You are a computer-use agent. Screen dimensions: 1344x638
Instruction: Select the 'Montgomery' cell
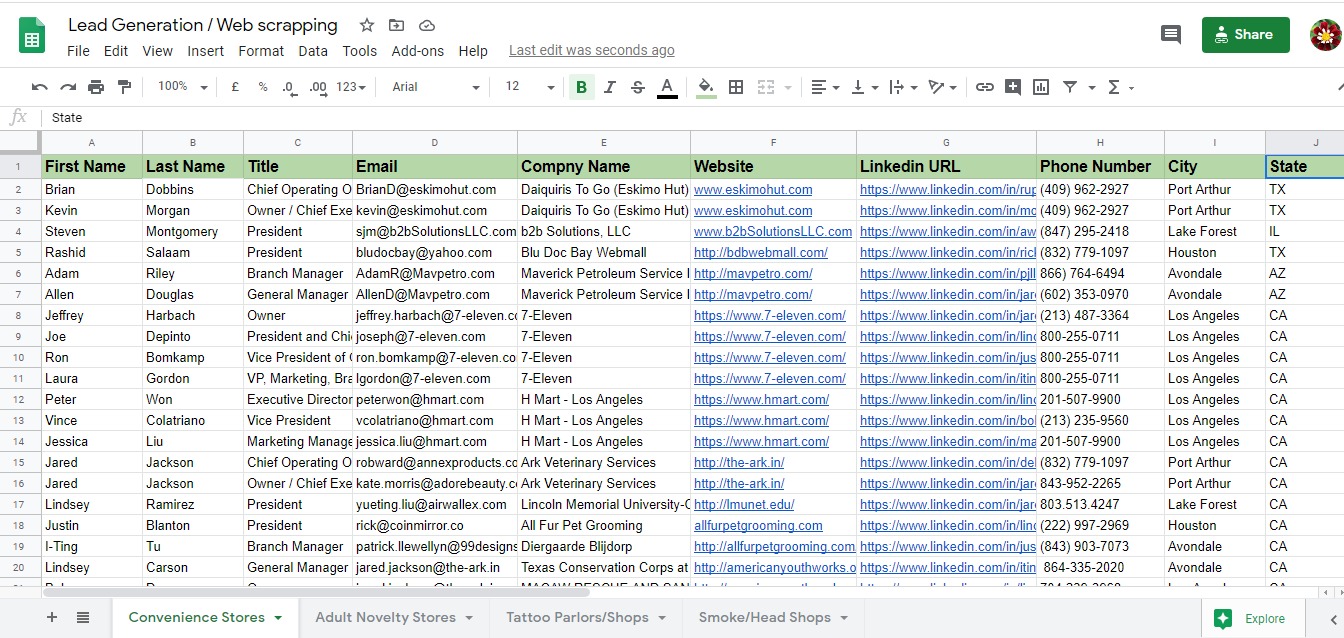[193, 231]
